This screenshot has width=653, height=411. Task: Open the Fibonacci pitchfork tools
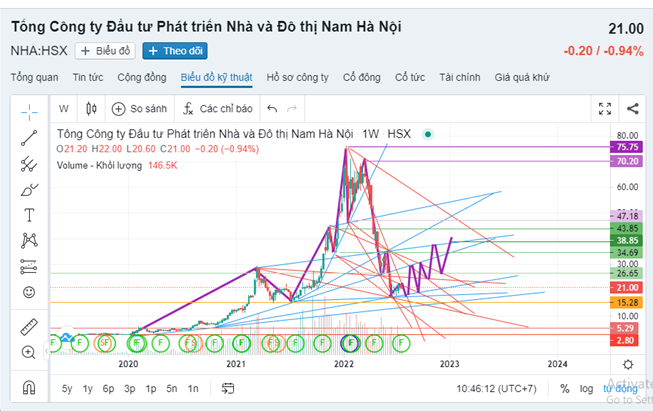point(30,163)
